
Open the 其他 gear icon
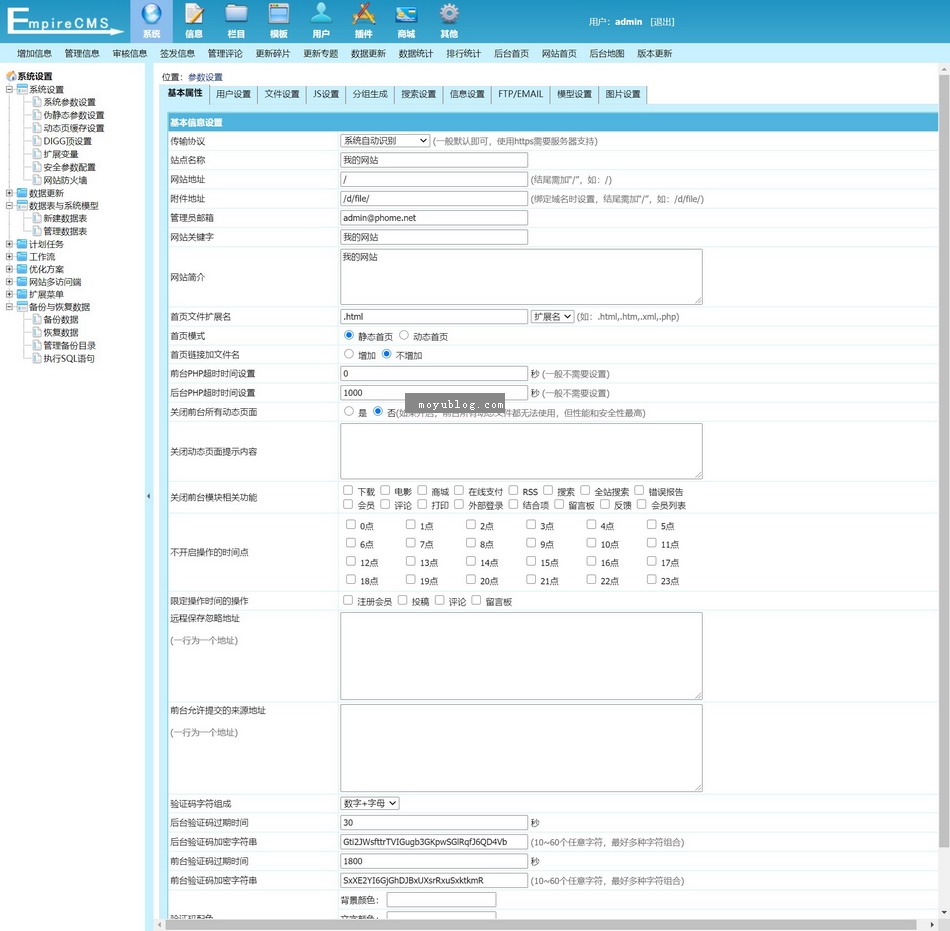point(449,14)
